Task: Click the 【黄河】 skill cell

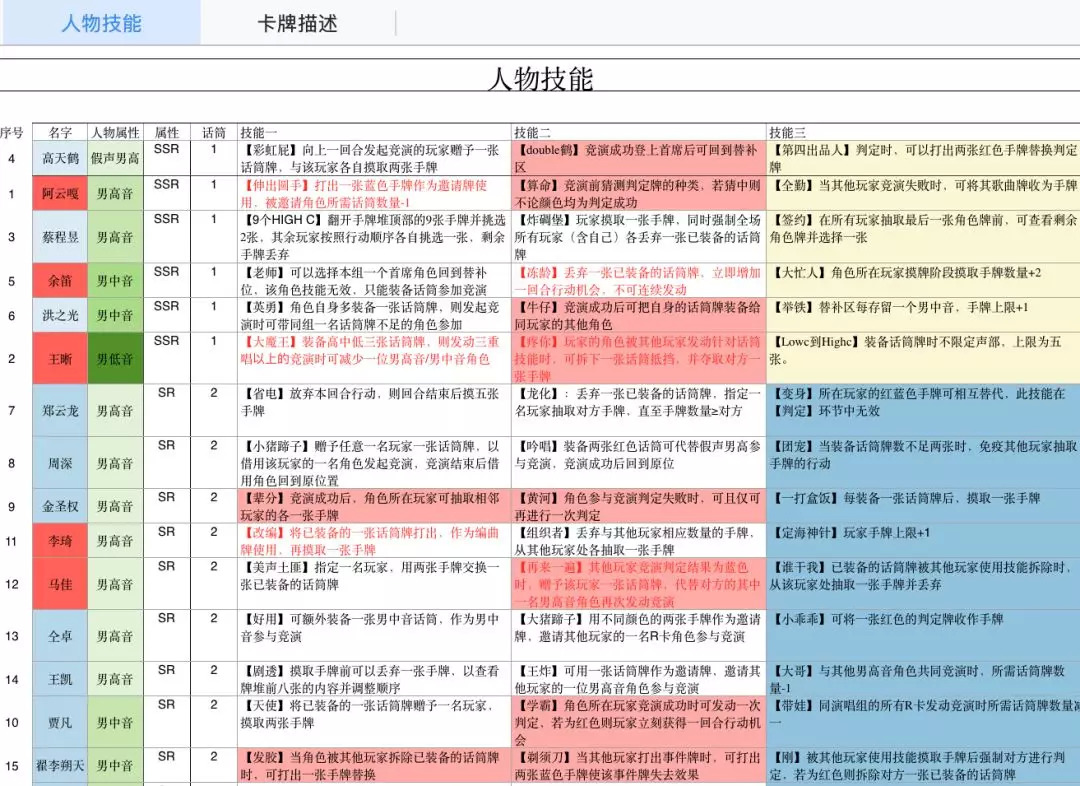Action: point(639,506)
